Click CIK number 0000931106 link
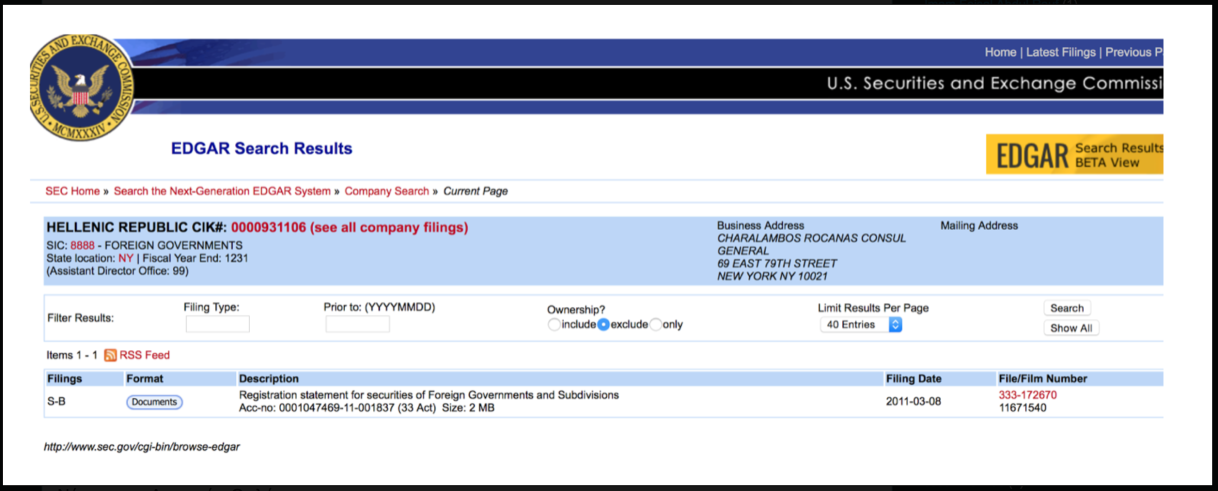 (268, 228)
